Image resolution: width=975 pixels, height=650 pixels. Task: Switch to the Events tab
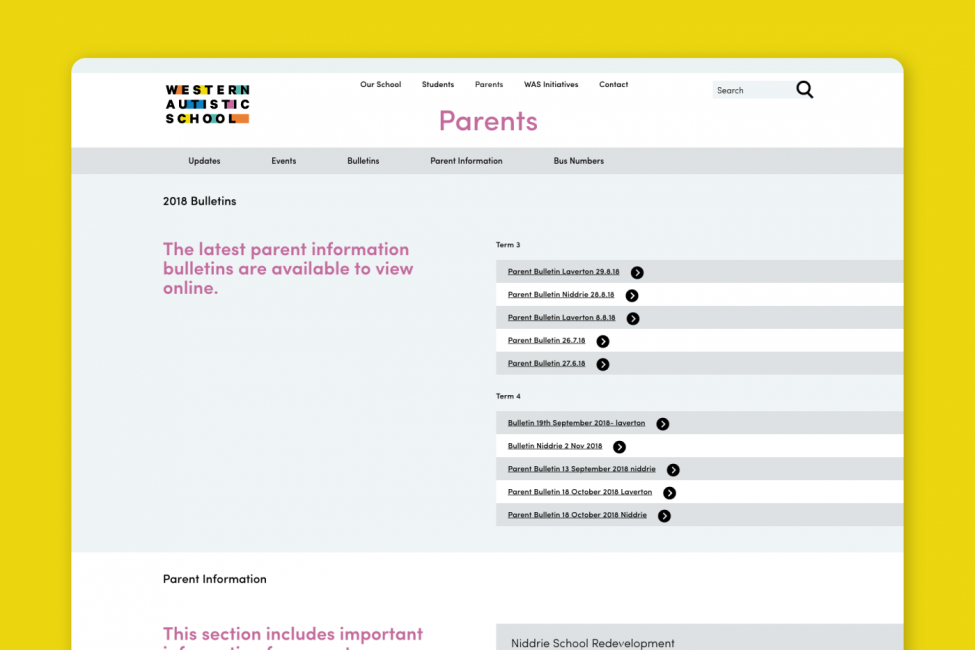coord(284,160)
